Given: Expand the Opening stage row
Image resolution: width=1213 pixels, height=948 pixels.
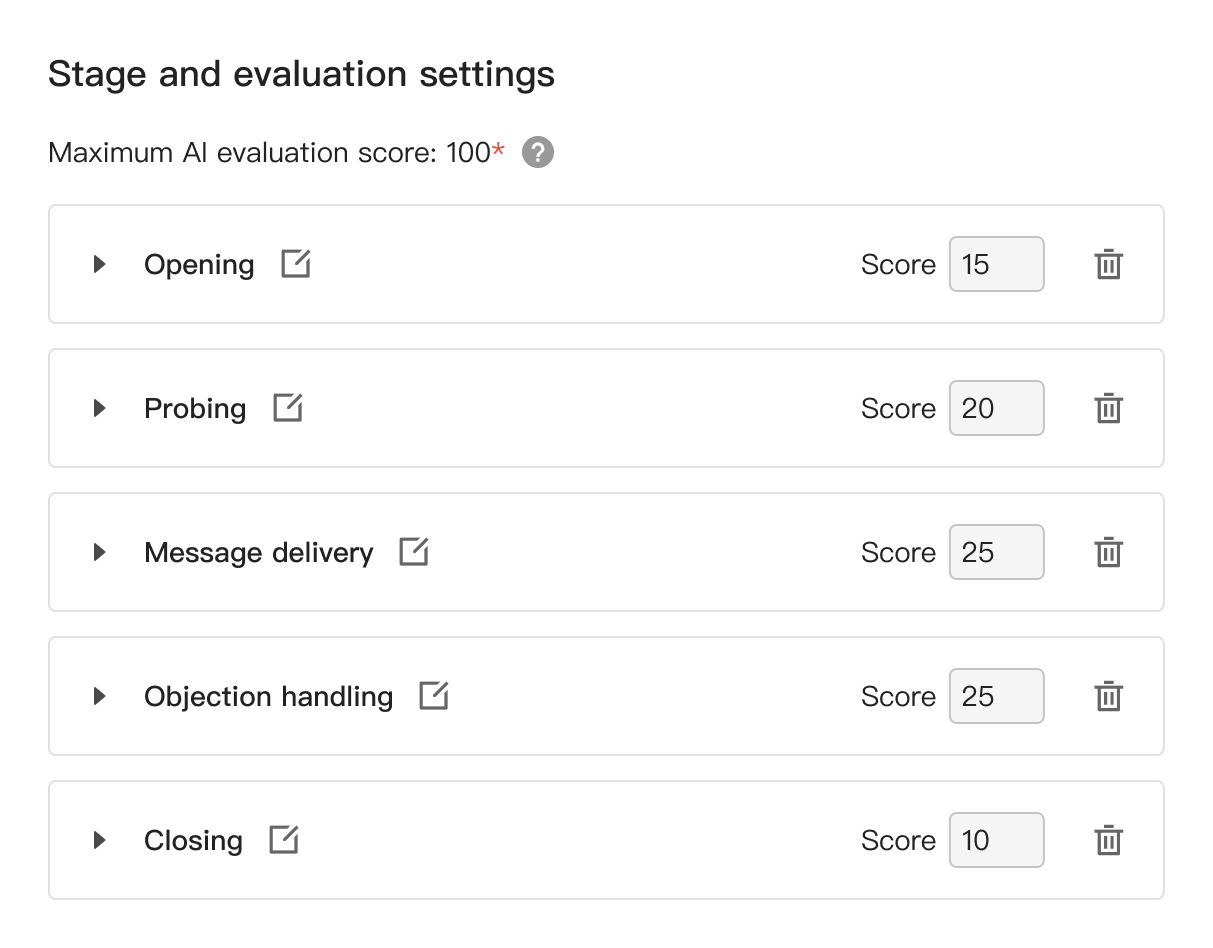Looking at the screenshot, I should click(99, 264).
